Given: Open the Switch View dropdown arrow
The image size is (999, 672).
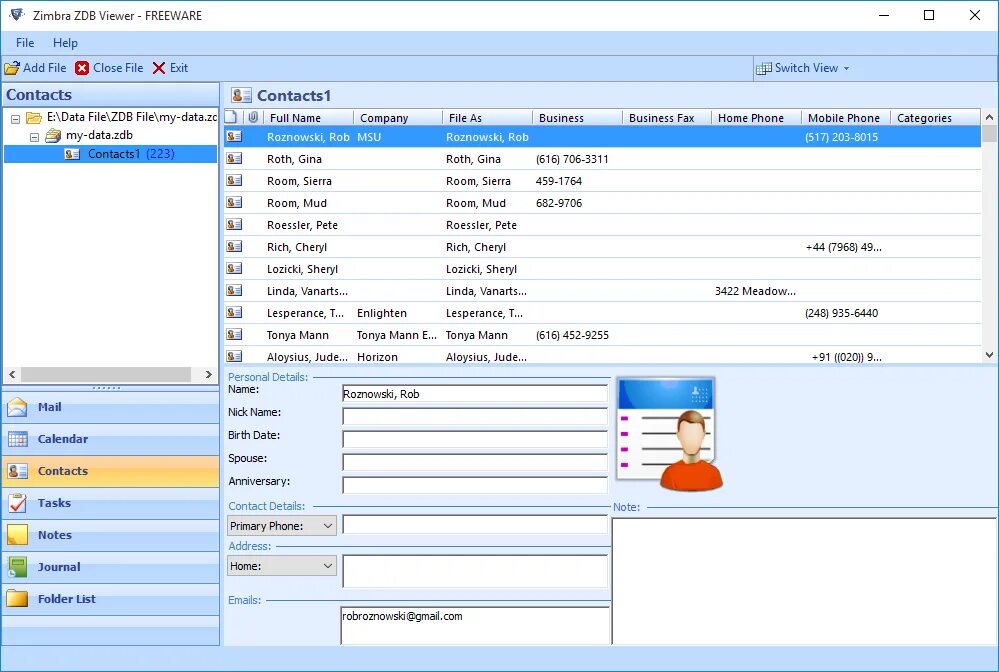Looking at the screenshot, I should 846,68.
